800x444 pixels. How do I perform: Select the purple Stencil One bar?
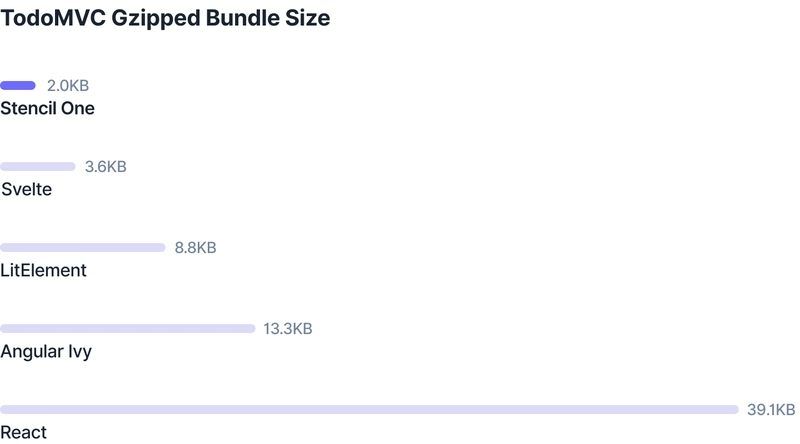18,85
